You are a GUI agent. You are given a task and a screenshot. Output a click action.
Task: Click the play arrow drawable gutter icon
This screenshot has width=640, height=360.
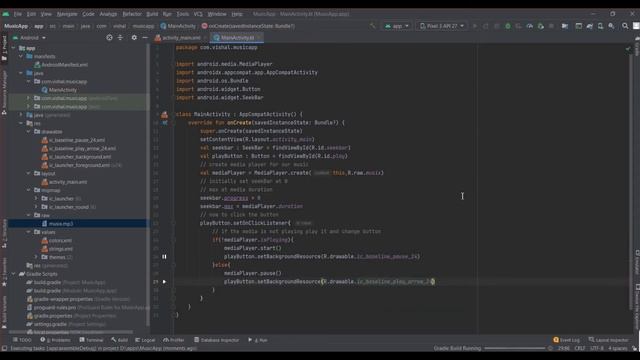(x=164, y=282)
